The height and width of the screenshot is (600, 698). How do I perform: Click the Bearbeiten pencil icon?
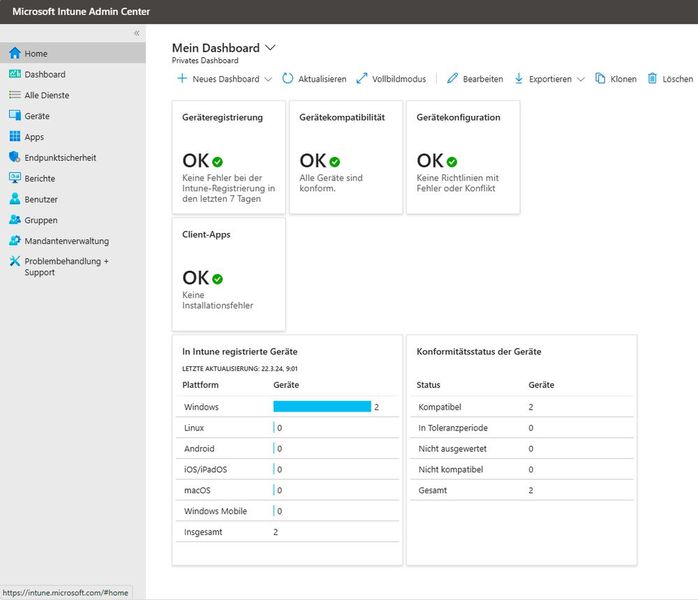click(x=452, y=78)
